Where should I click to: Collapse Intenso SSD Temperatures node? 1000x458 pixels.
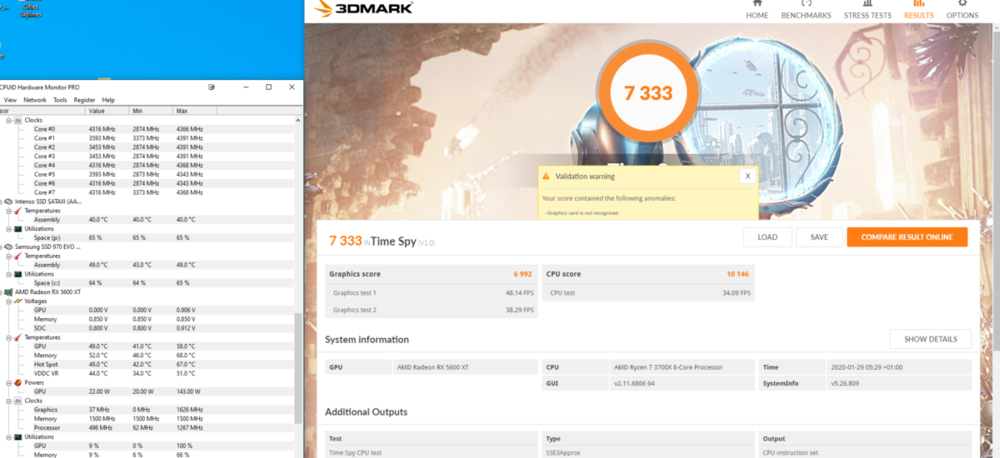click(x=9, y=211)
